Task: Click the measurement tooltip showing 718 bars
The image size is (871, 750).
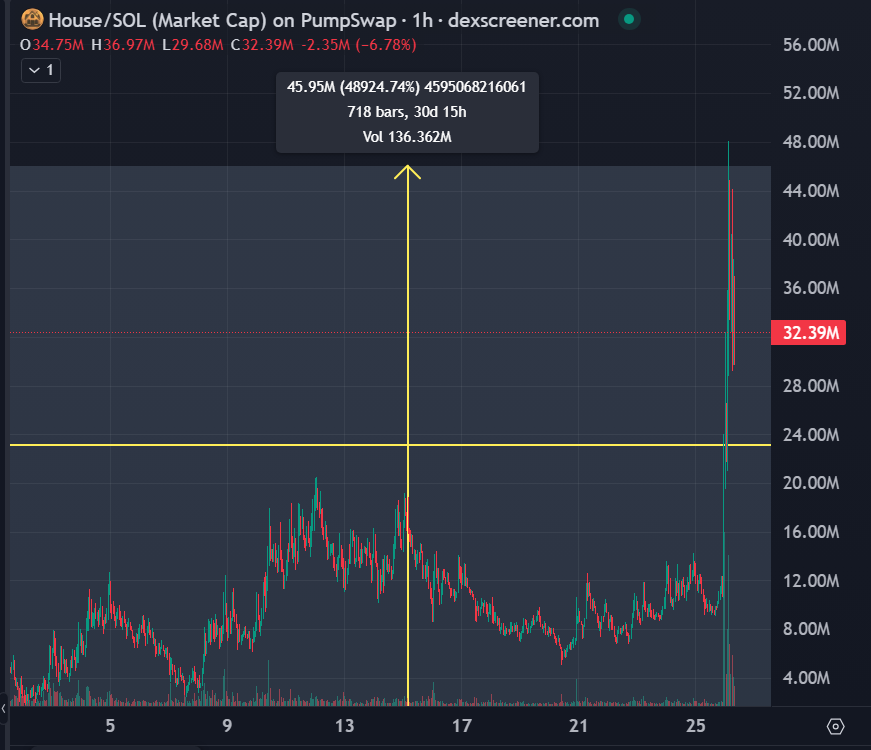Action: 407,112
